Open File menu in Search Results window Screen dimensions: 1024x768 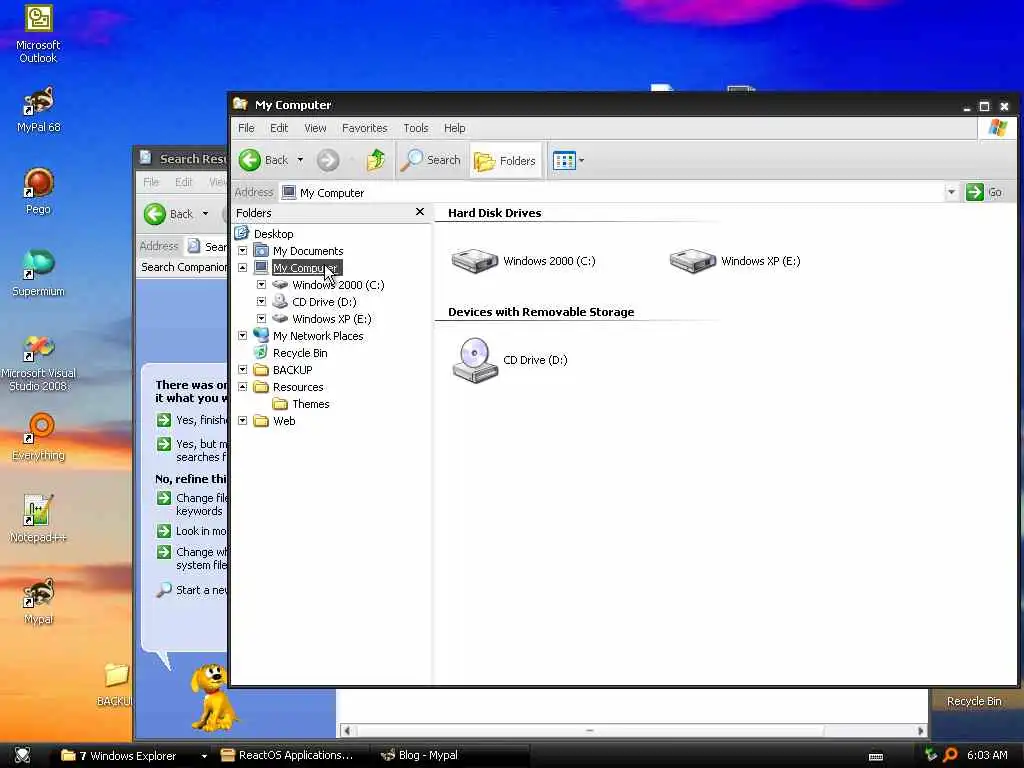point(151,182)
